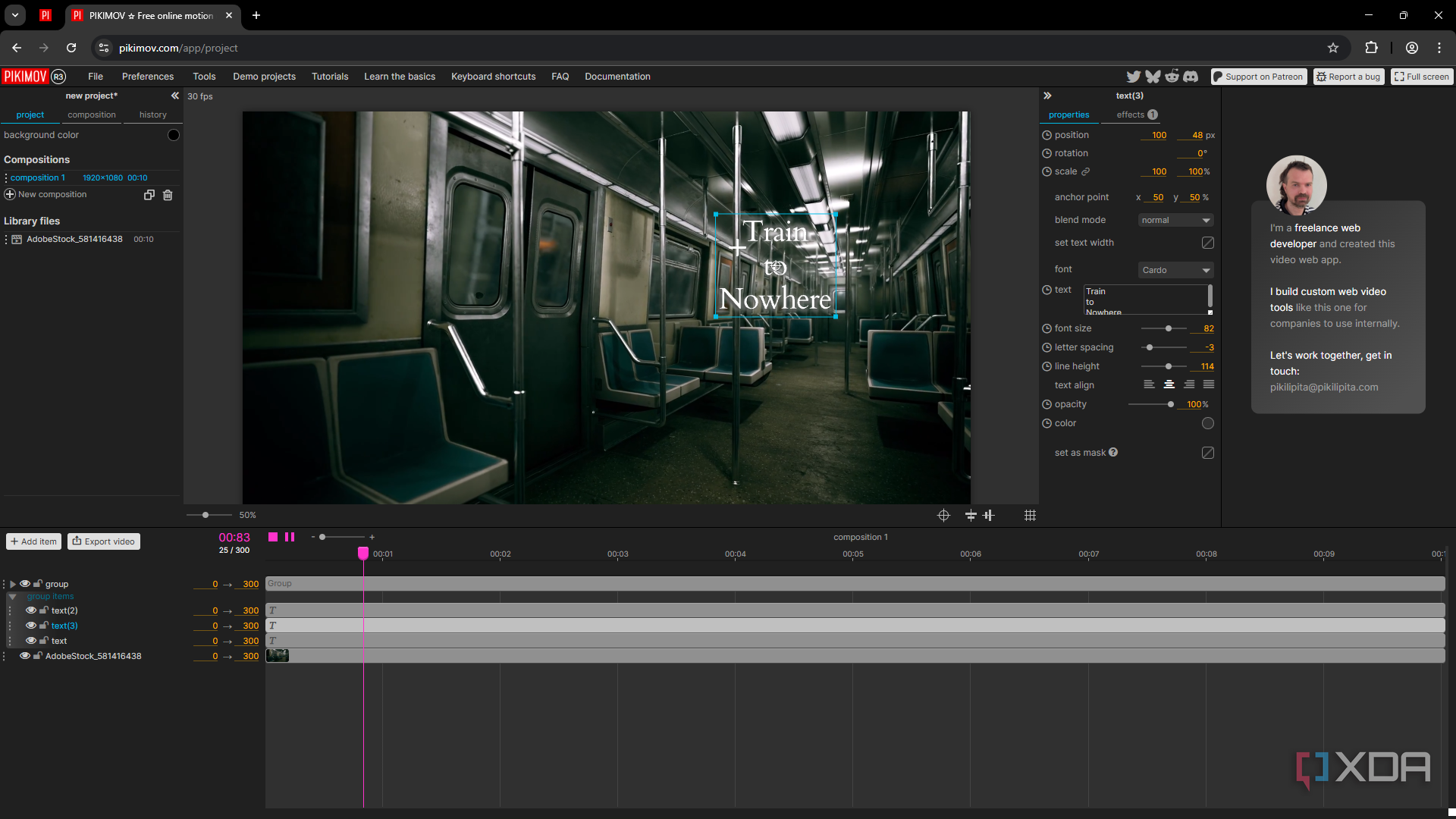Hide the text(2) layer eye icon
1456x819 pixels.
31,610
